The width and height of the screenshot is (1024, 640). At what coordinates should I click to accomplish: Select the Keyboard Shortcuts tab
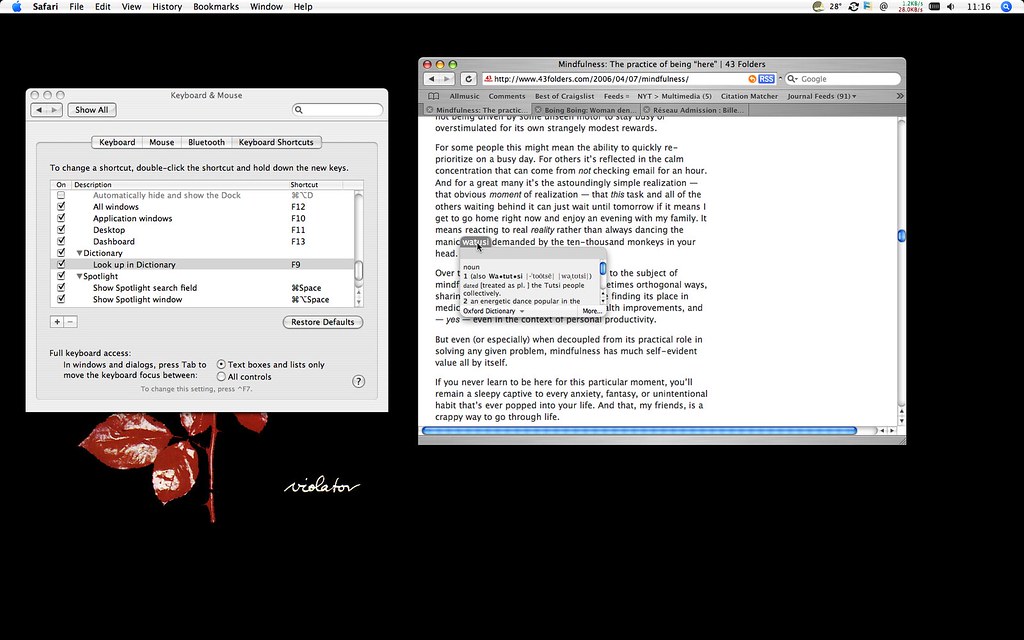(x=276, y=142)
